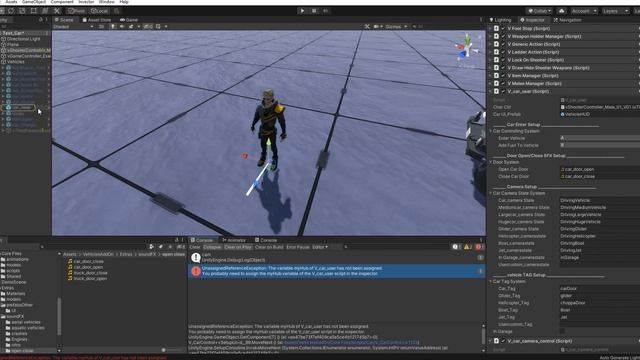Start Play mode with the Play button
This screenshot has height=360, width=640.
point(302,11)
